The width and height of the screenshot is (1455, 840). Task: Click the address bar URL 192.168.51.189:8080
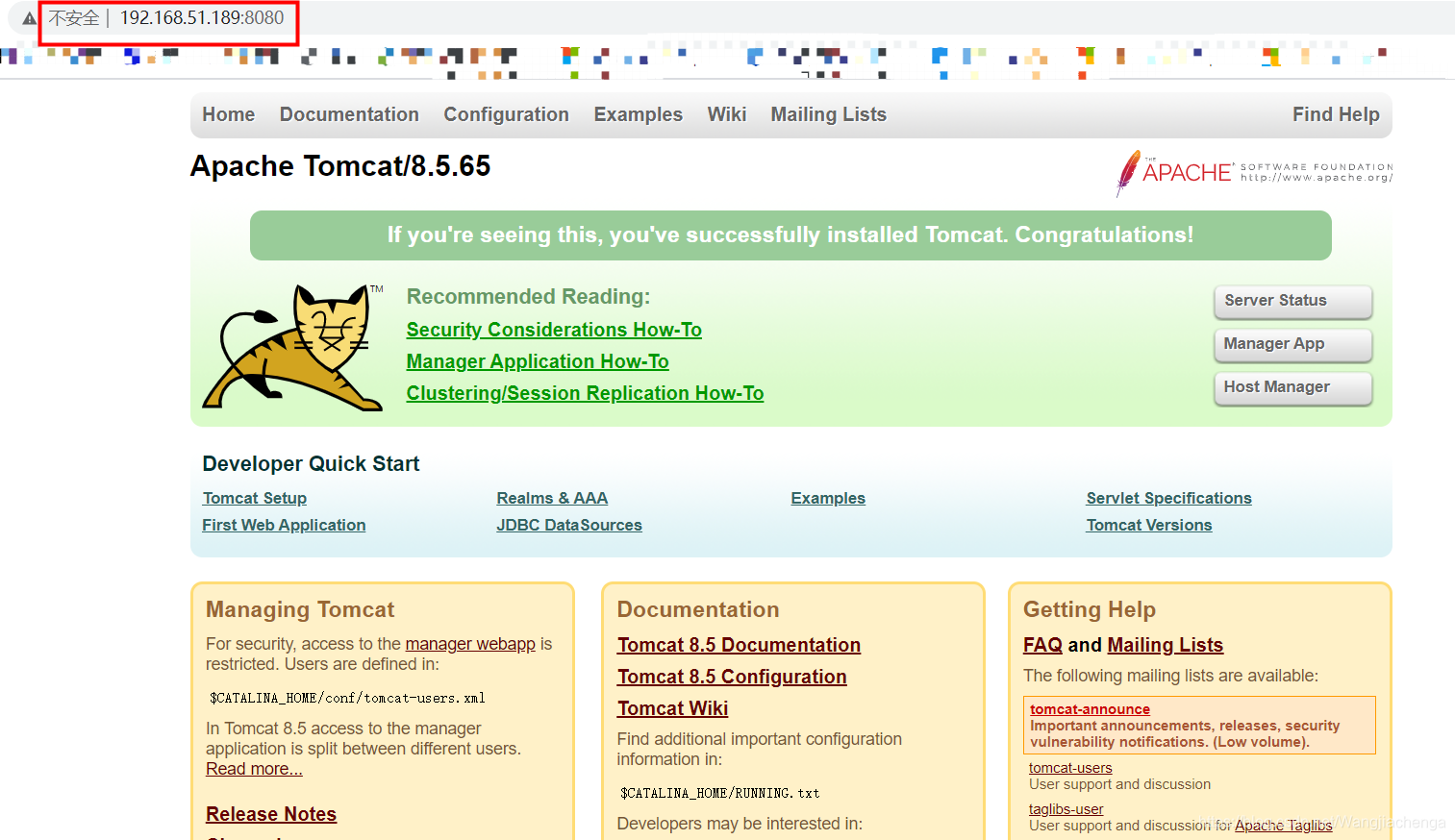(202, 18)
